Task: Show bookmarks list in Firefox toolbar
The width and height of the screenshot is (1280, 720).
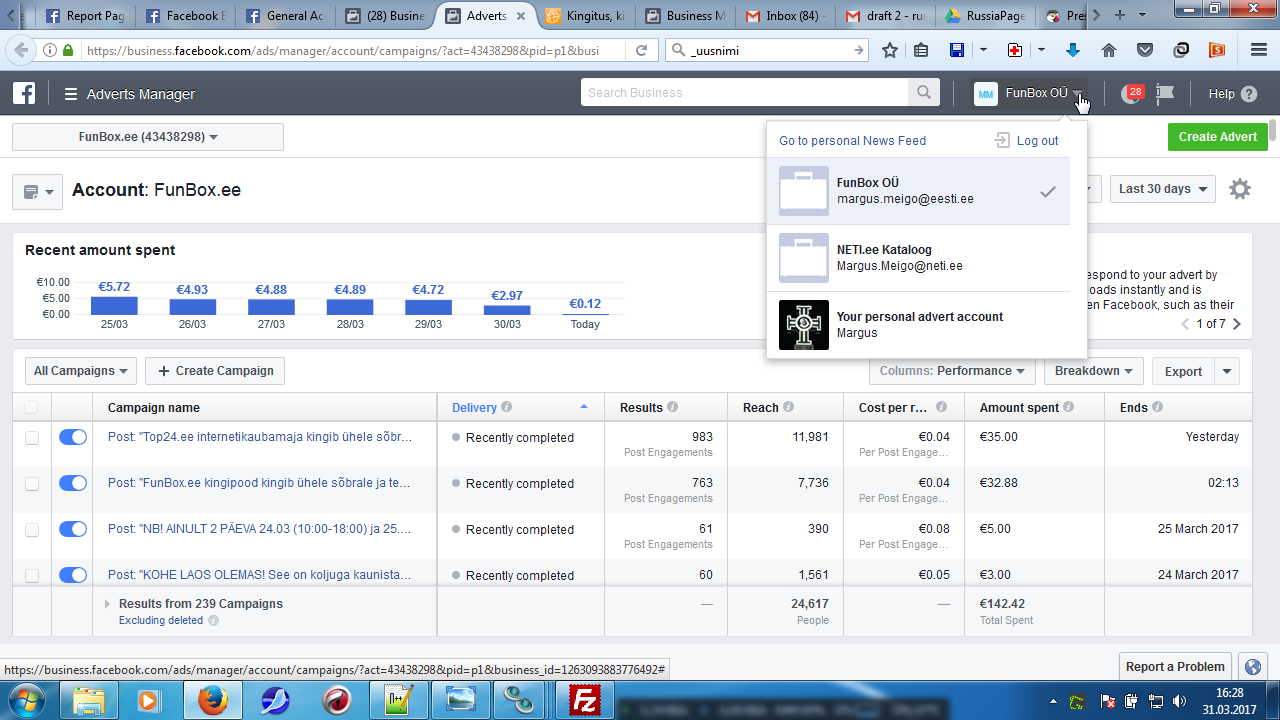Action: (922, 50)
